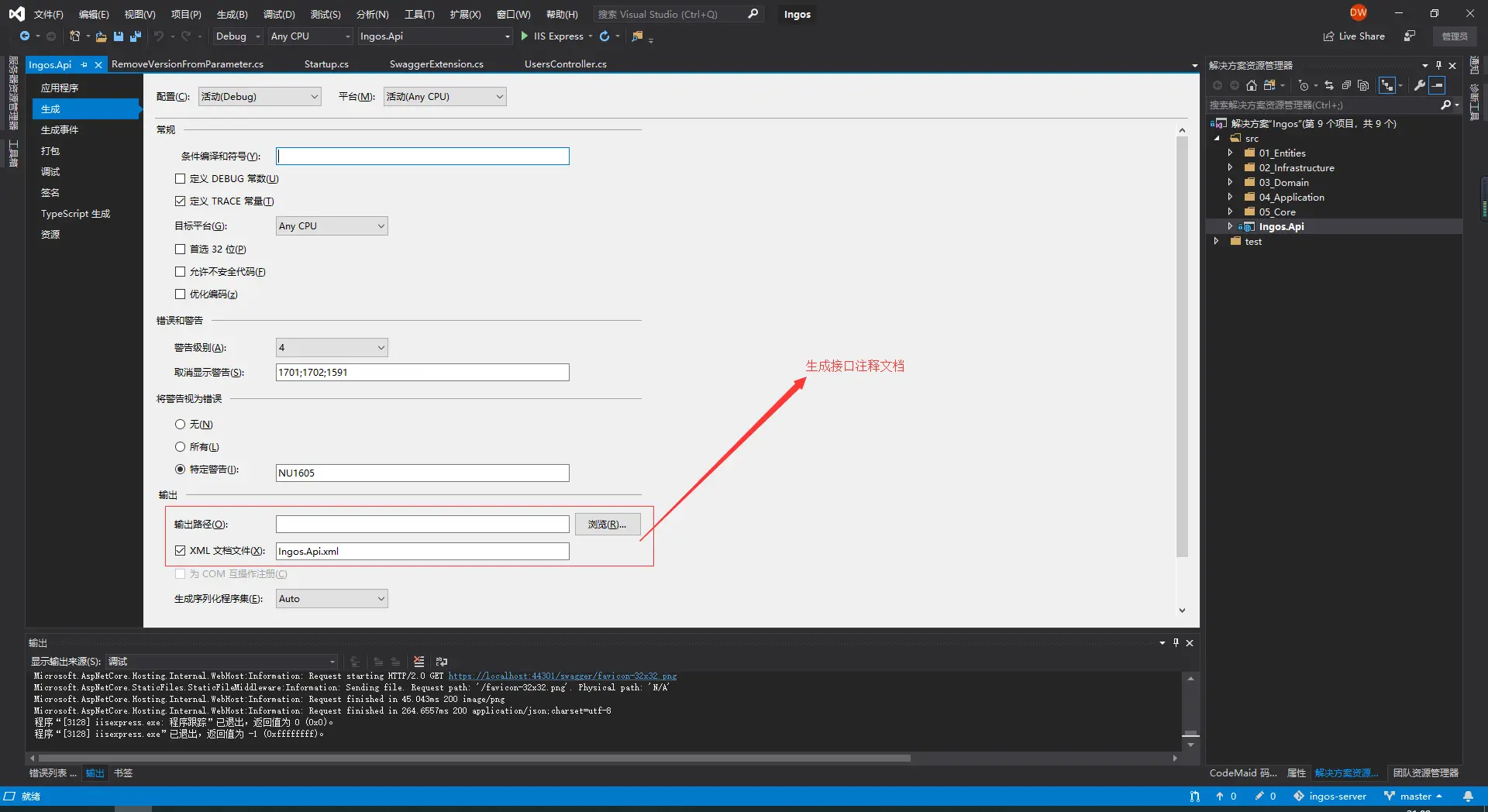Click the conditional compilation symbols field
Image resolution: width=1488 pixels, height=812 pixels.
[x=422, y=157]
